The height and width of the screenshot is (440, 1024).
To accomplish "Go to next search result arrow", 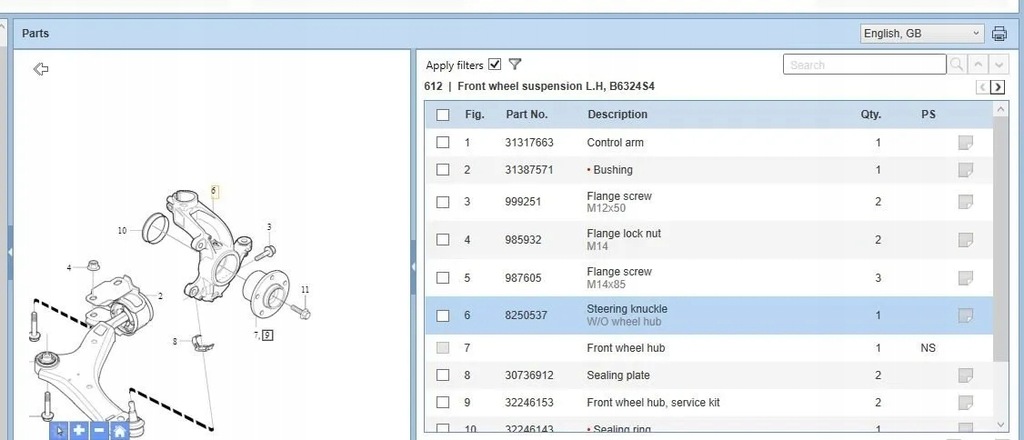I will (999, 65).
